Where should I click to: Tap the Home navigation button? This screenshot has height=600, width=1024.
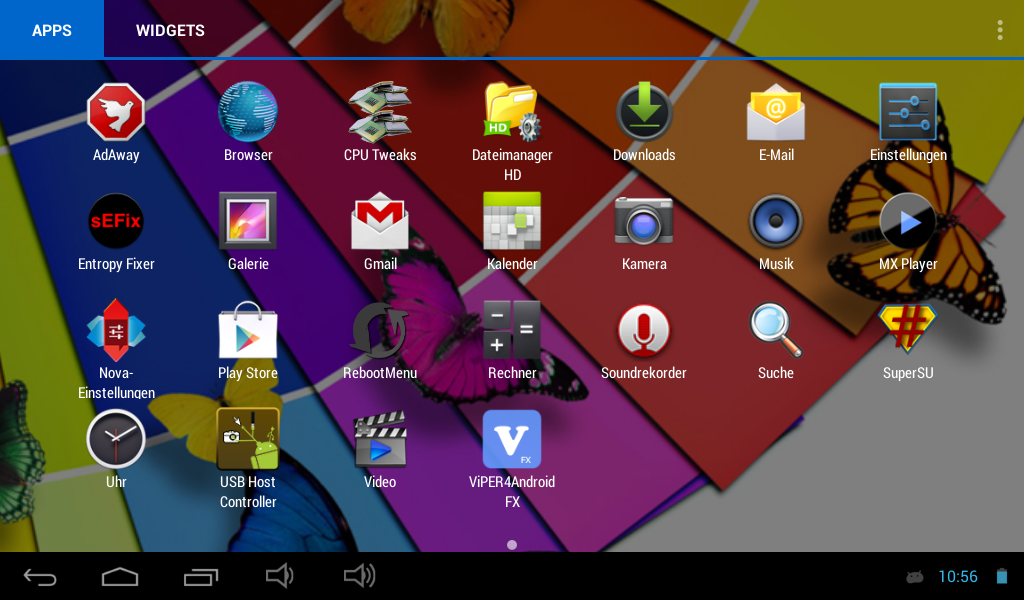coord(120,576)
